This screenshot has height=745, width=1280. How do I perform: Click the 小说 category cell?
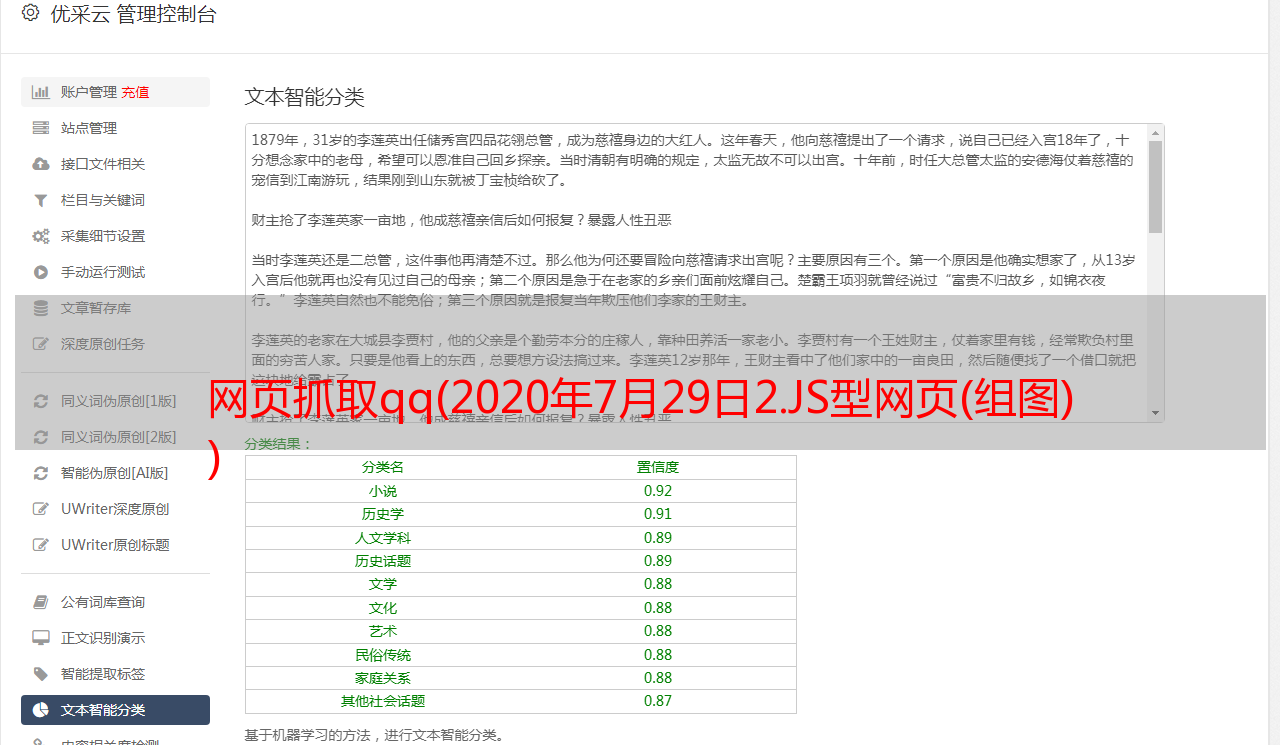tap(383, 491)
